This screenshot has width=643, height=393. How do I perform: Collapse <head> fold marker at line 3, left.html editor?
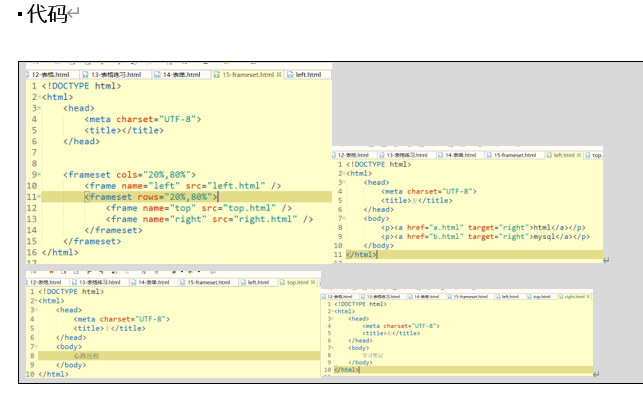point(344,182)
